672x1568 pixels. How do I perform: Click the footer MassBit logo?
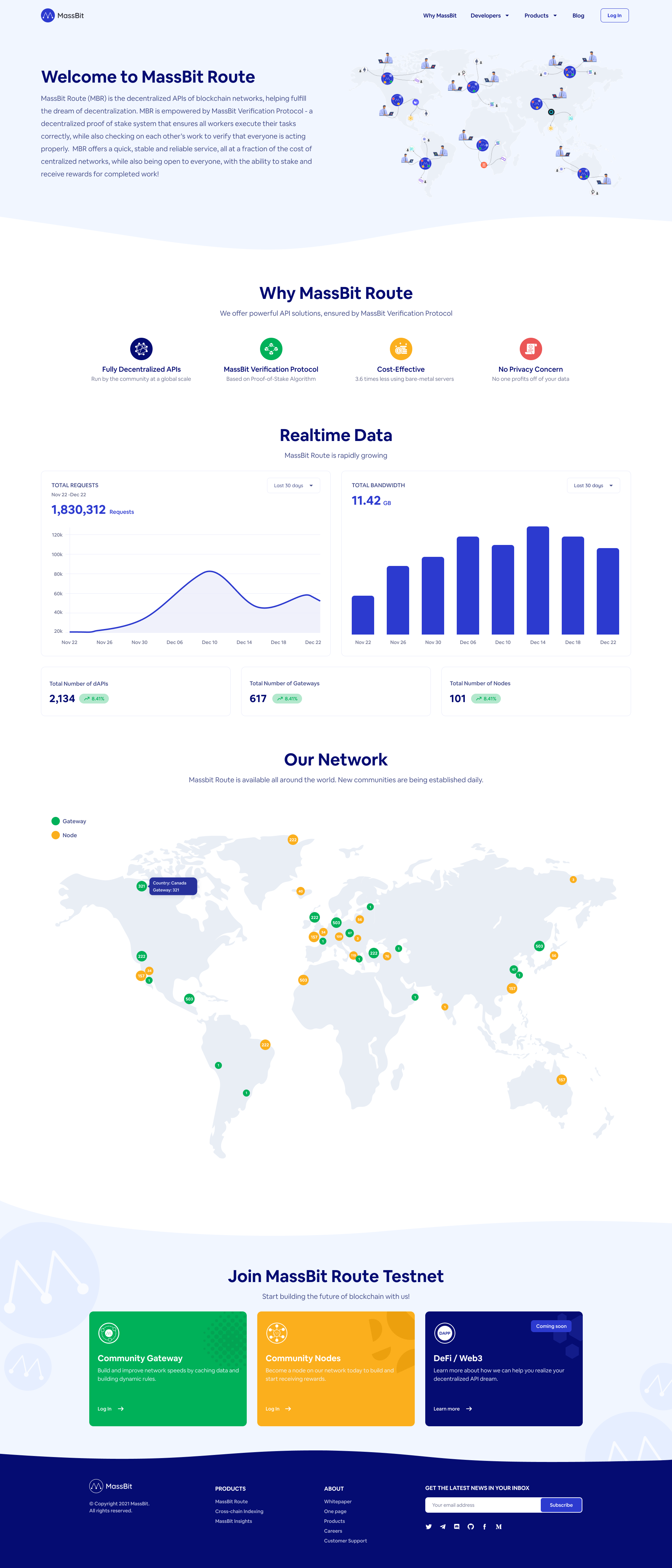111,1486
